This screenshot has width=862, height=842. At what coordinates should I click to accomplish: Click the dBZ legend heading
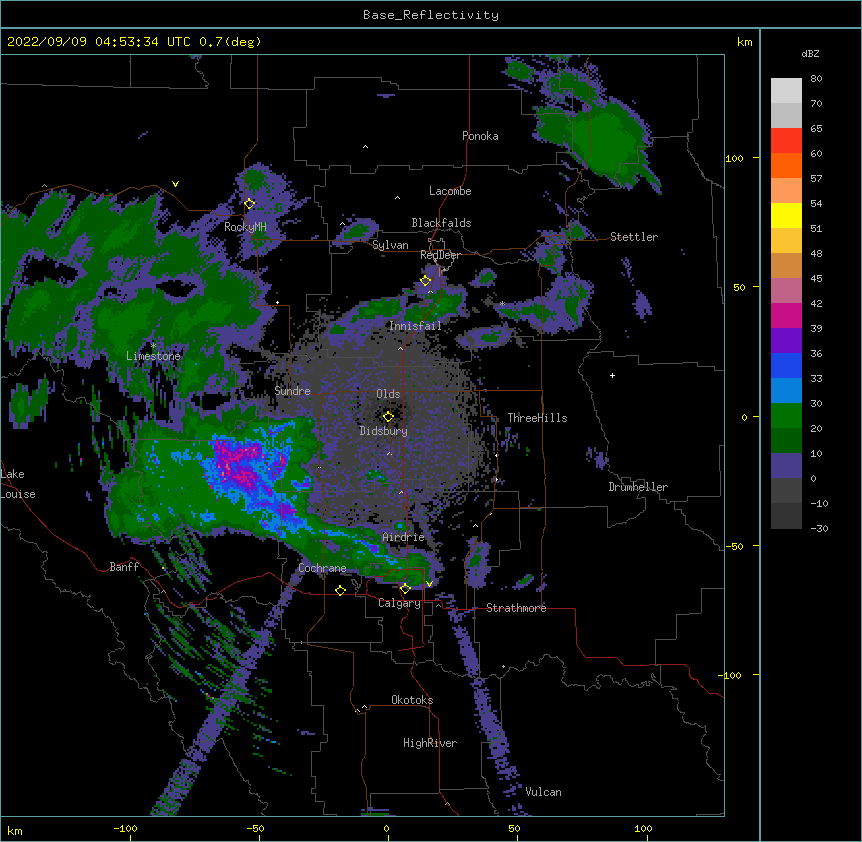pyautogui.click(x=810, y=53)
